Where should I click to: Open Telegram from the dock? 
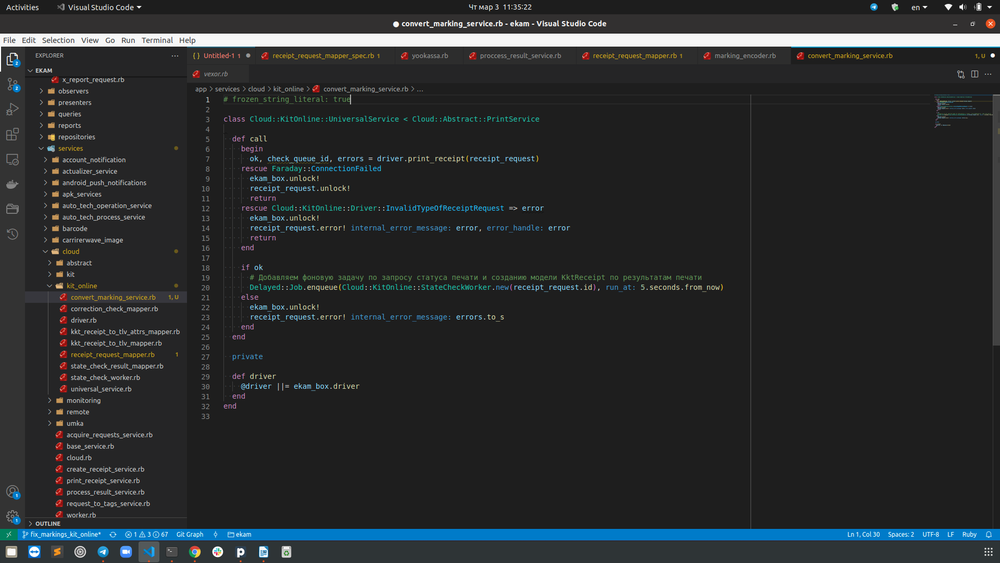pos(103,552)
